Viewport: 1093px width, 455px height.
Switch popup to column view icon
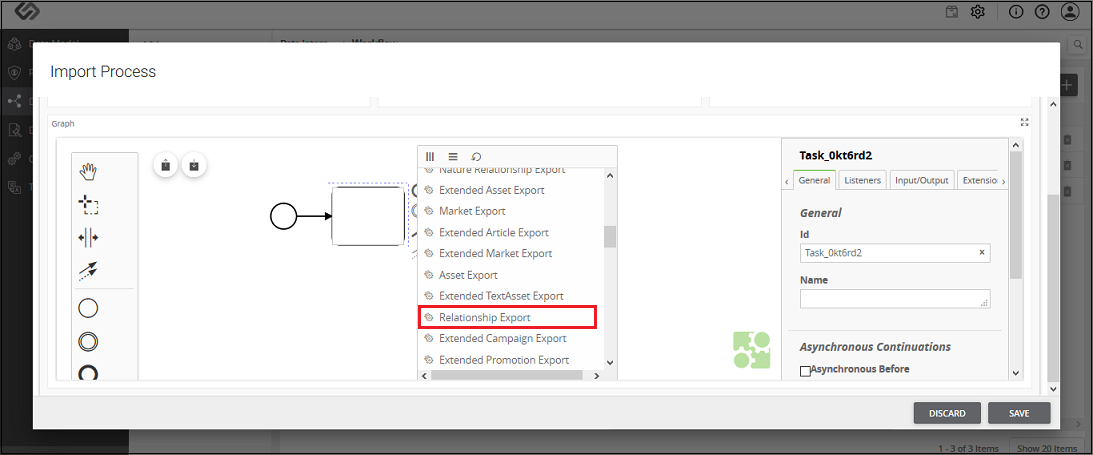[430, 157]
